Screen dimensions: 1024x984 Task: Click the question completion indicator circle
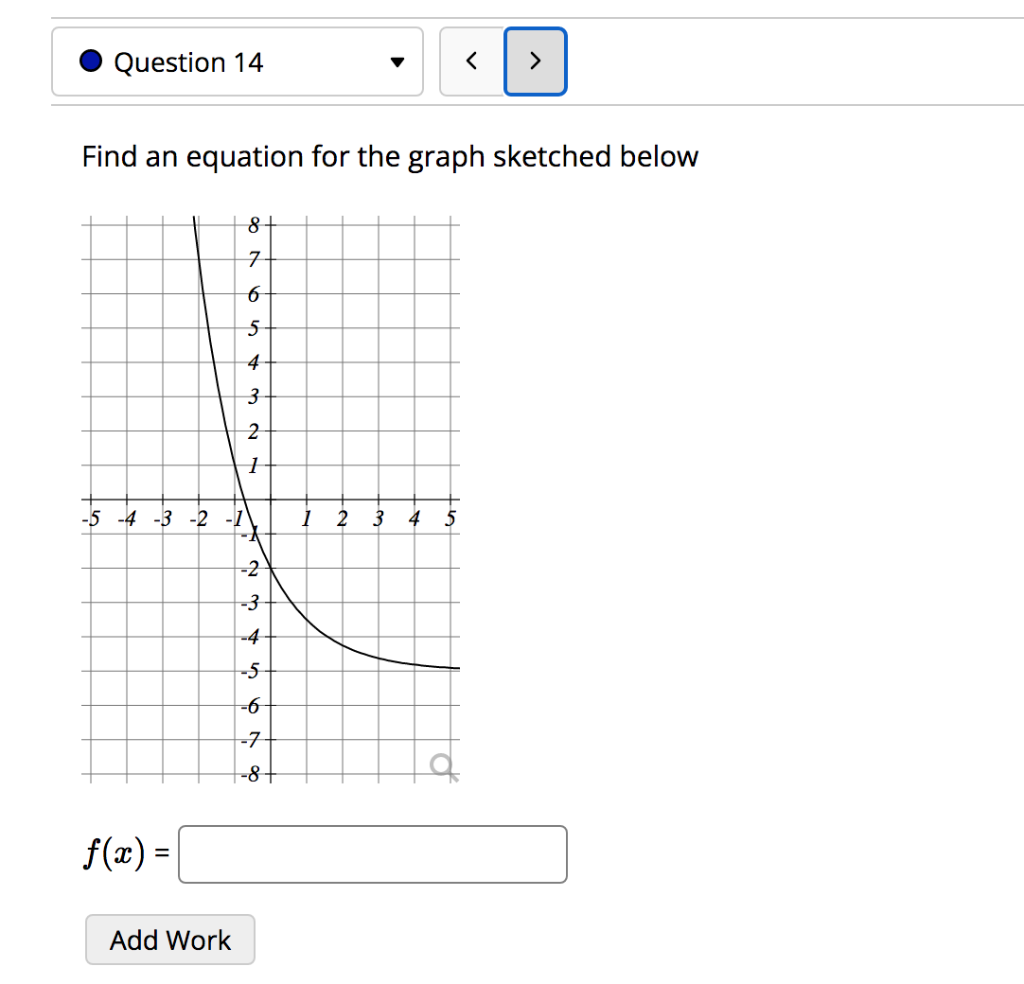(90, 60)
